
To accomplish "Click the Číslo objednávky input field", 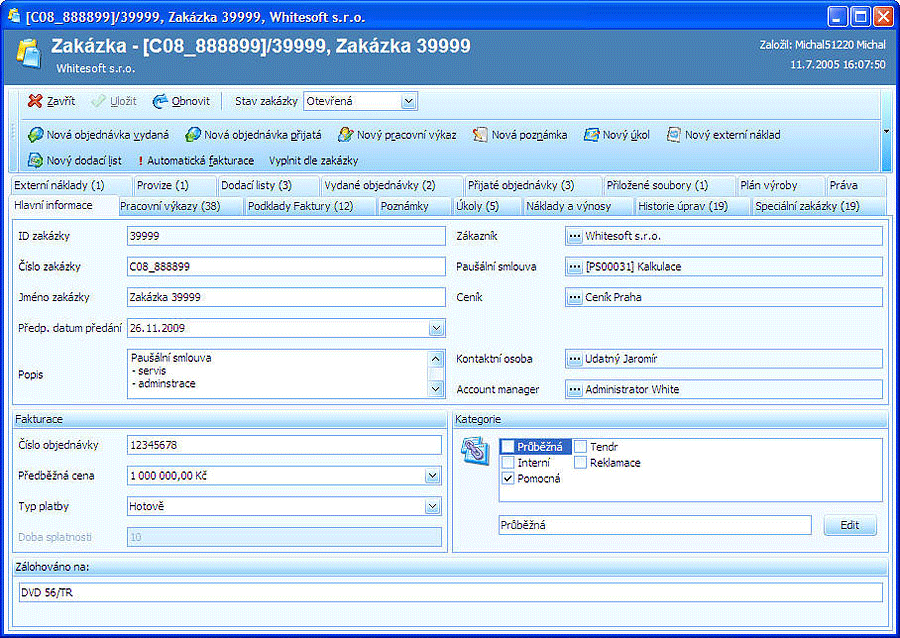I will point(284,445).
